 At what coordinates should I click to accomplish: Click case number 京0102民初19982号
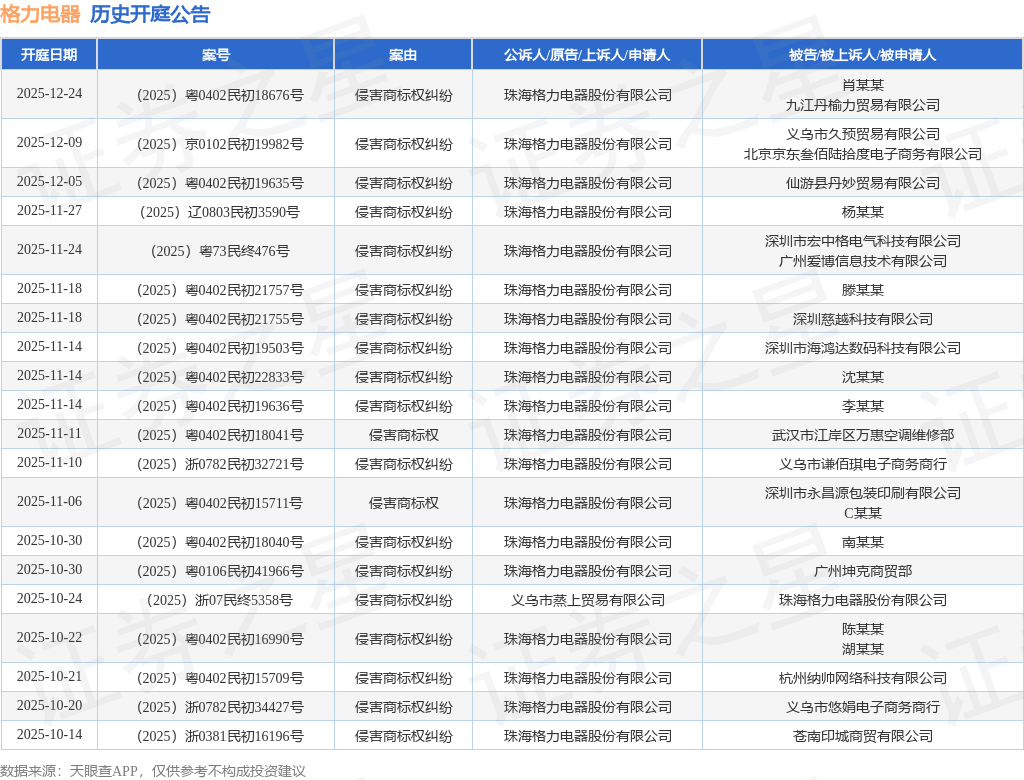click(x=220, y=144)
